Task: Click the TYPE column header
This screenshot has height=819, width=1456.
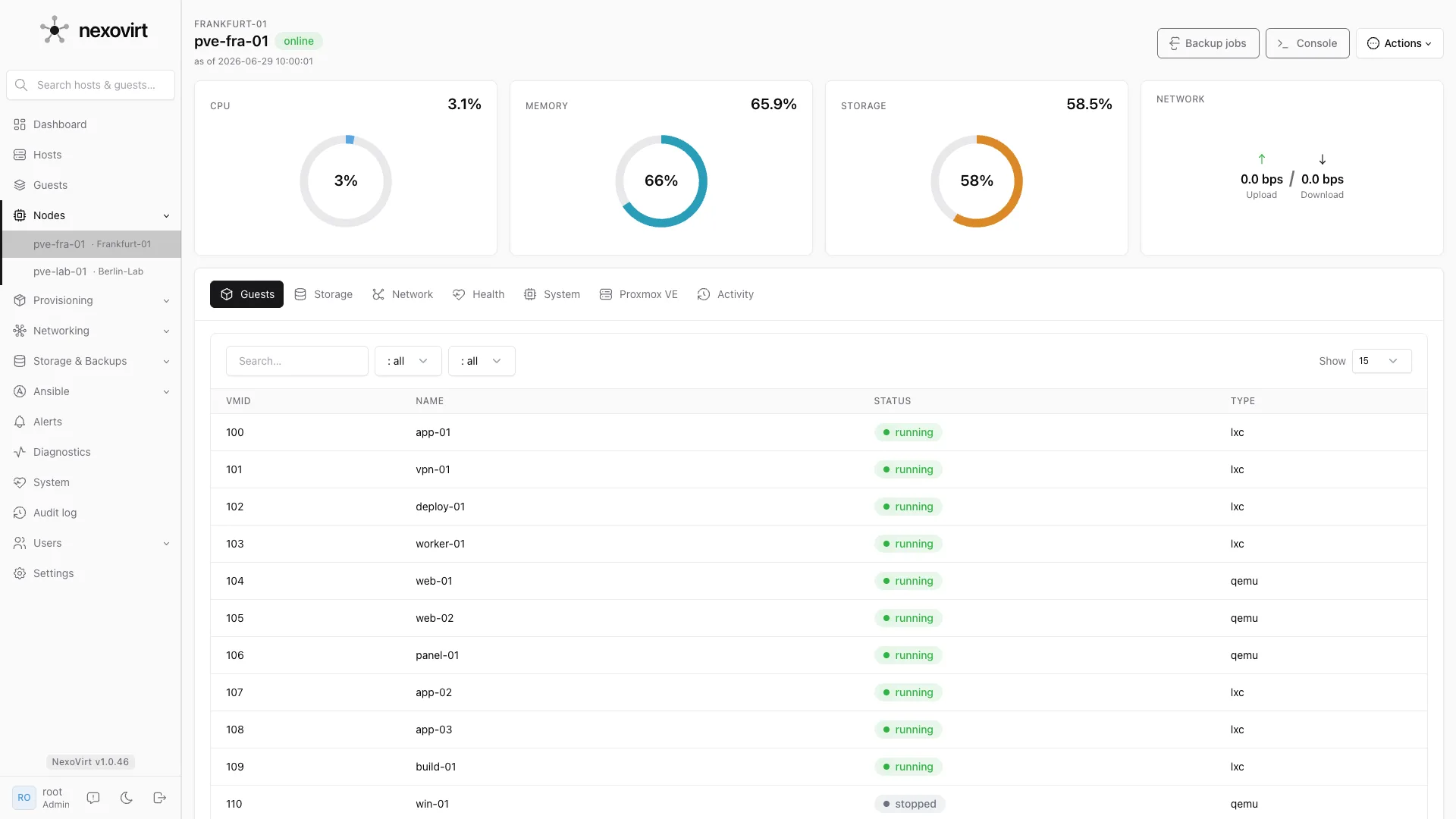Action: click(1242, 401)
